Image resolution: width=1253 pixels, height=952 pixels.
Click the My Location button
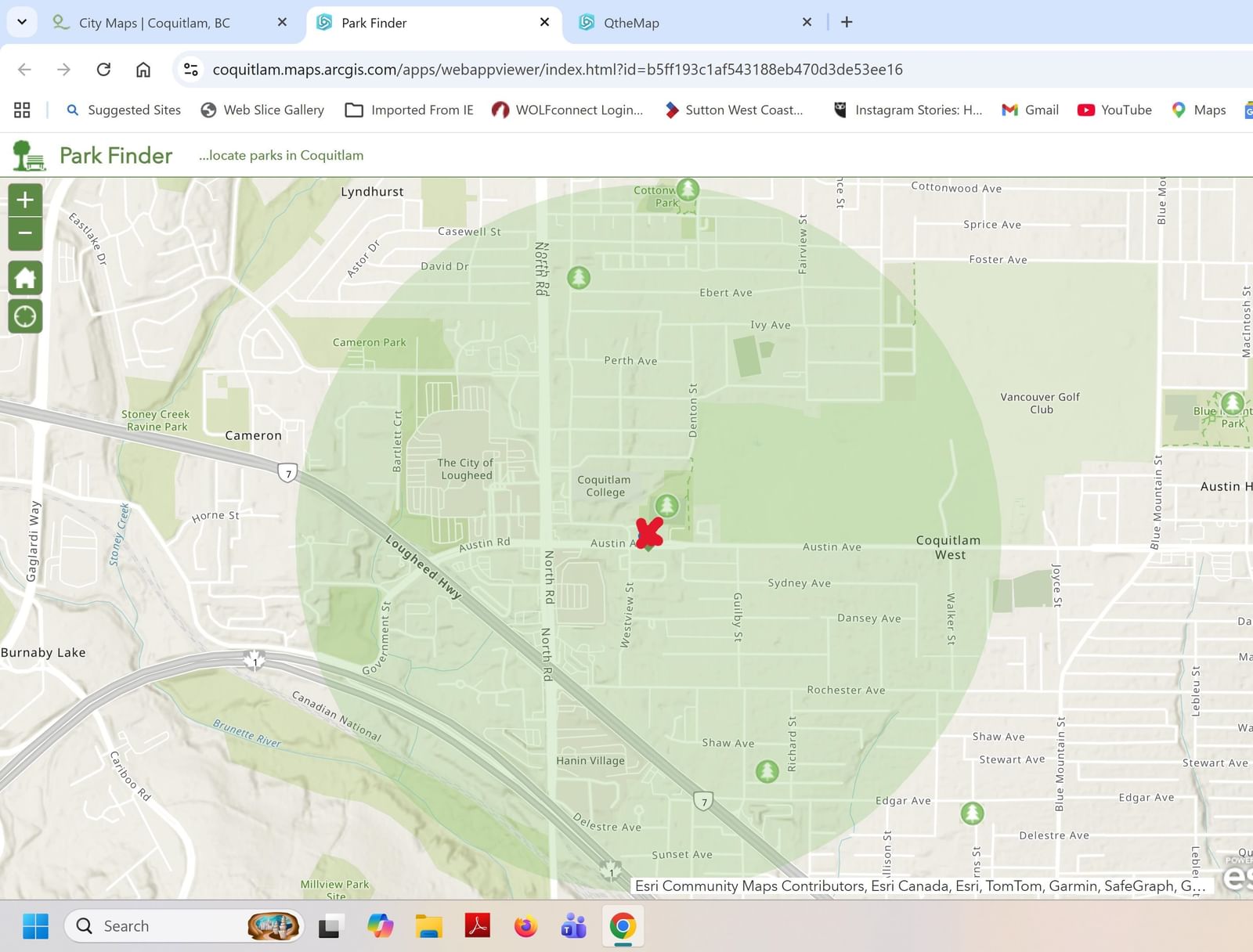pos(25,317)
